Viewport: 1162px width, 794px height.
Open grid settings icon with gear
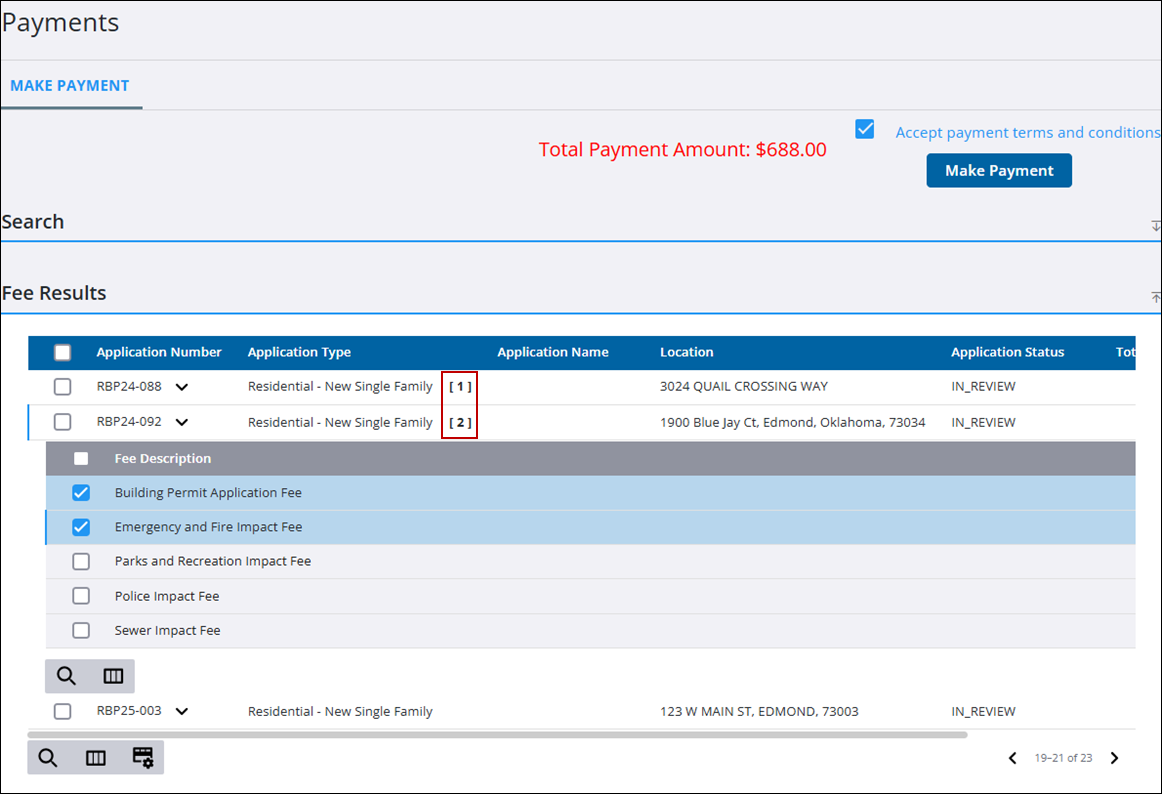[143, 758]
